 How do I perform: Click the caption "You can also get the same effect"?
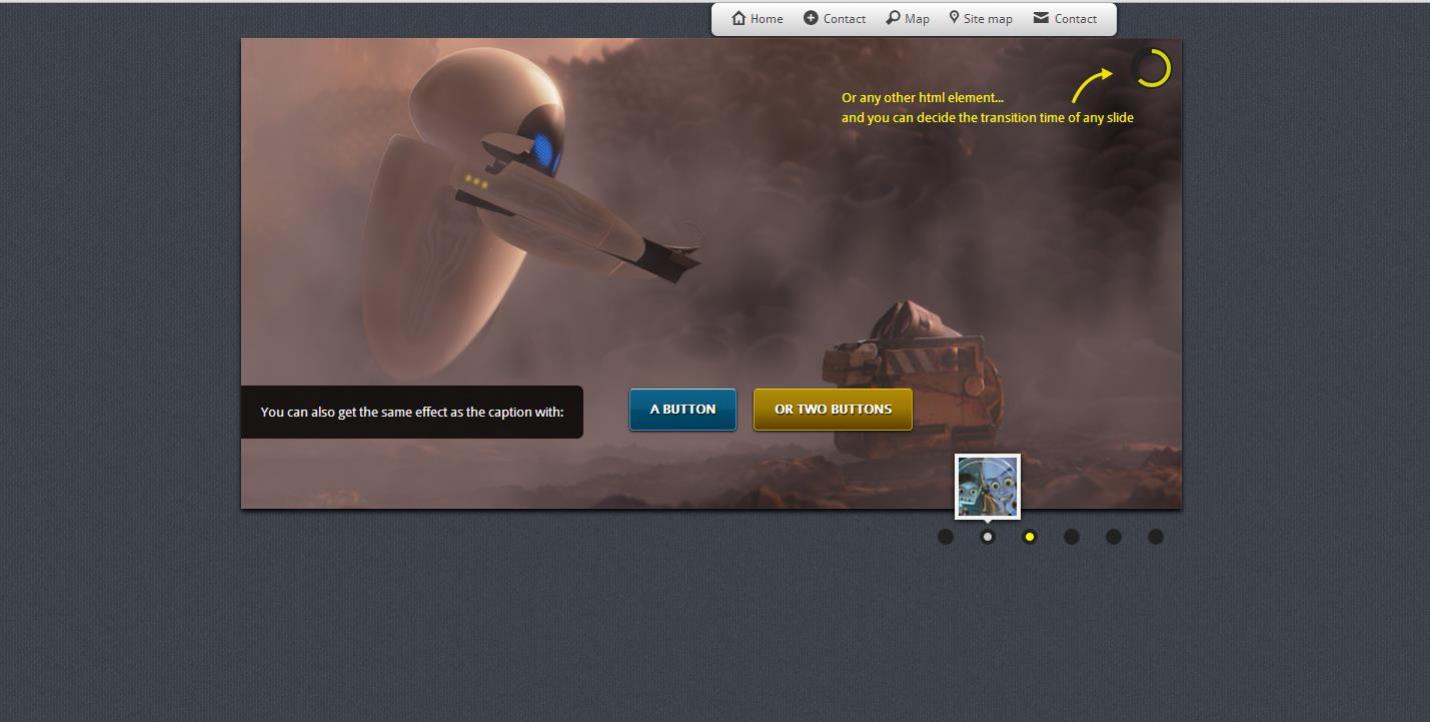click(412, 412)
